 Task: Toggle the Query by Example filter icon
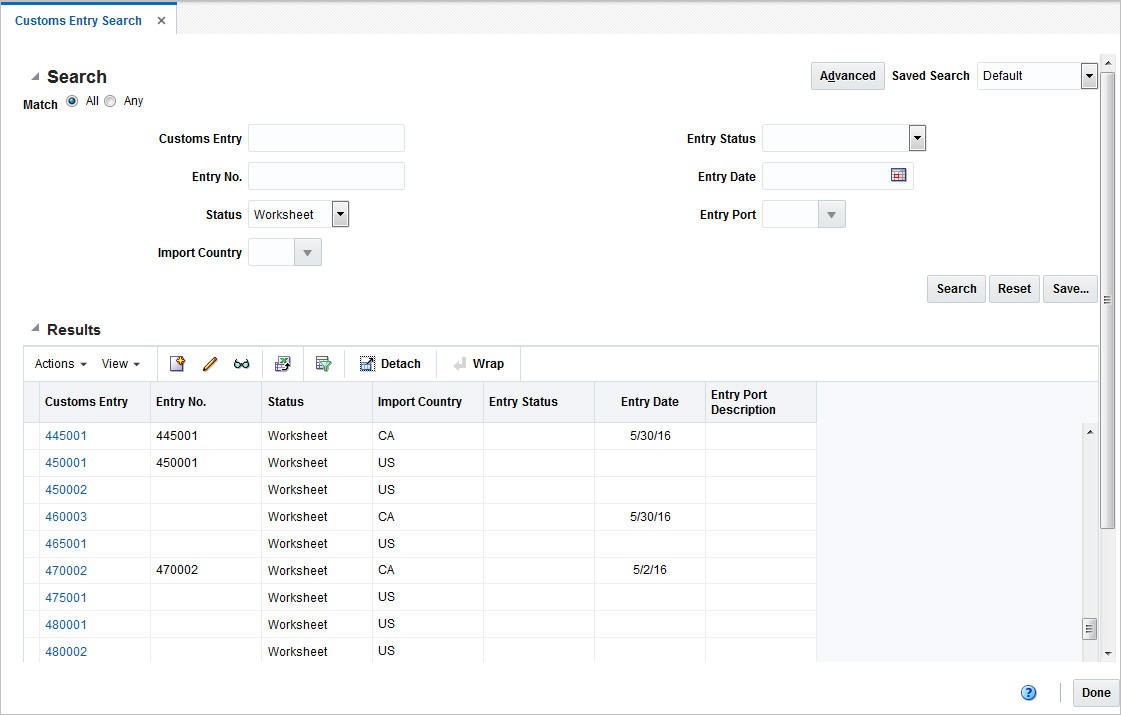click(x=323, y=363)
